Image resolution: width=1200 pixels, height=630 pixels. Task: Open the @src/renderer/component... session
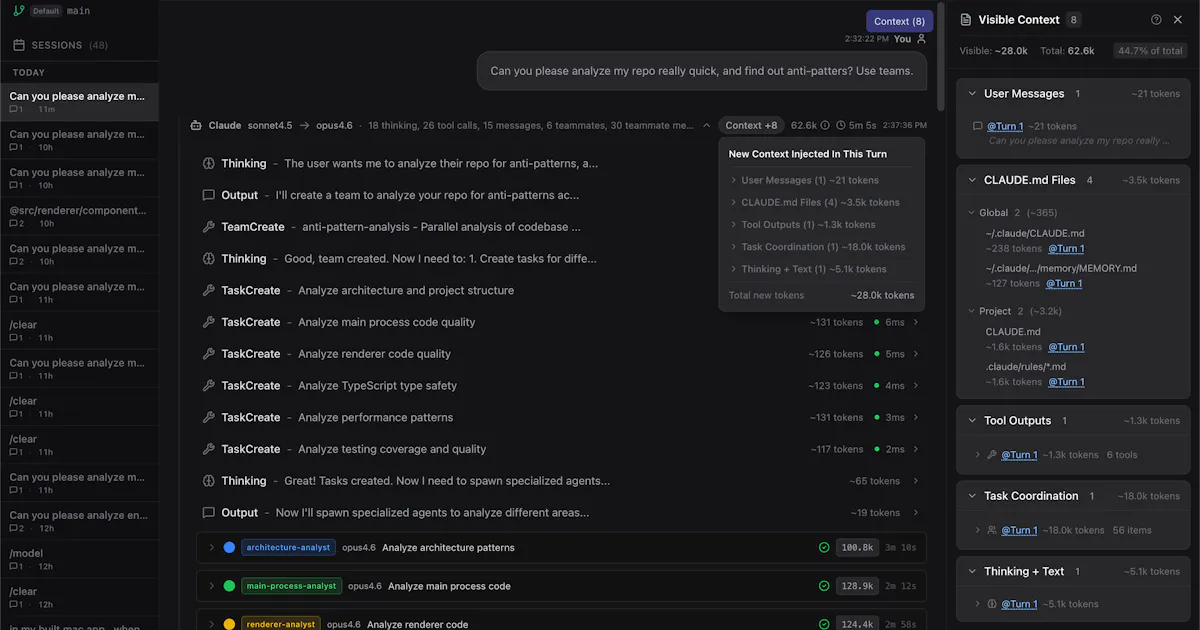[79, 216]
